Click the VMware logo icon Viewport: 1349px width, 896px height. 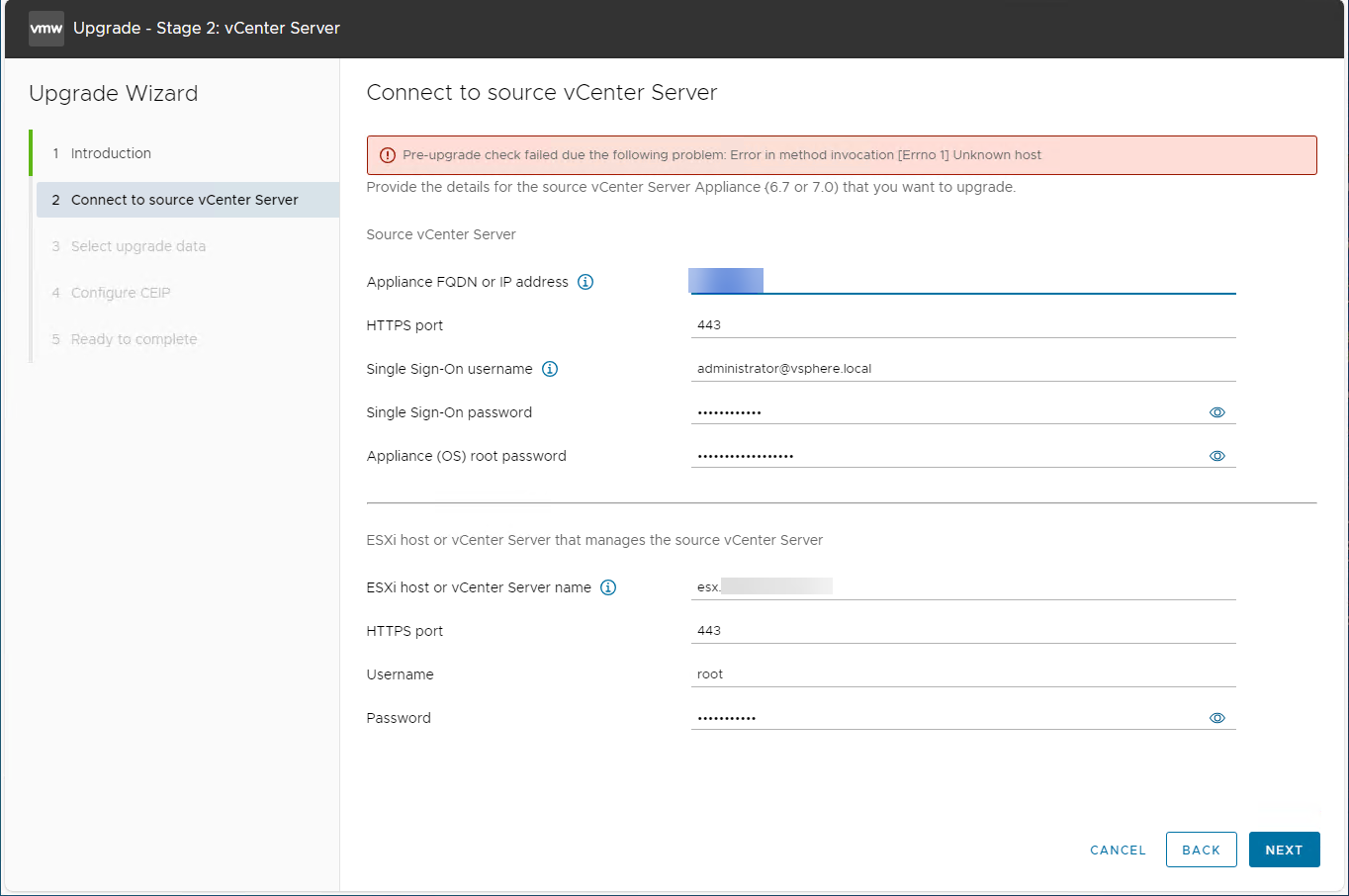(46, 29)
